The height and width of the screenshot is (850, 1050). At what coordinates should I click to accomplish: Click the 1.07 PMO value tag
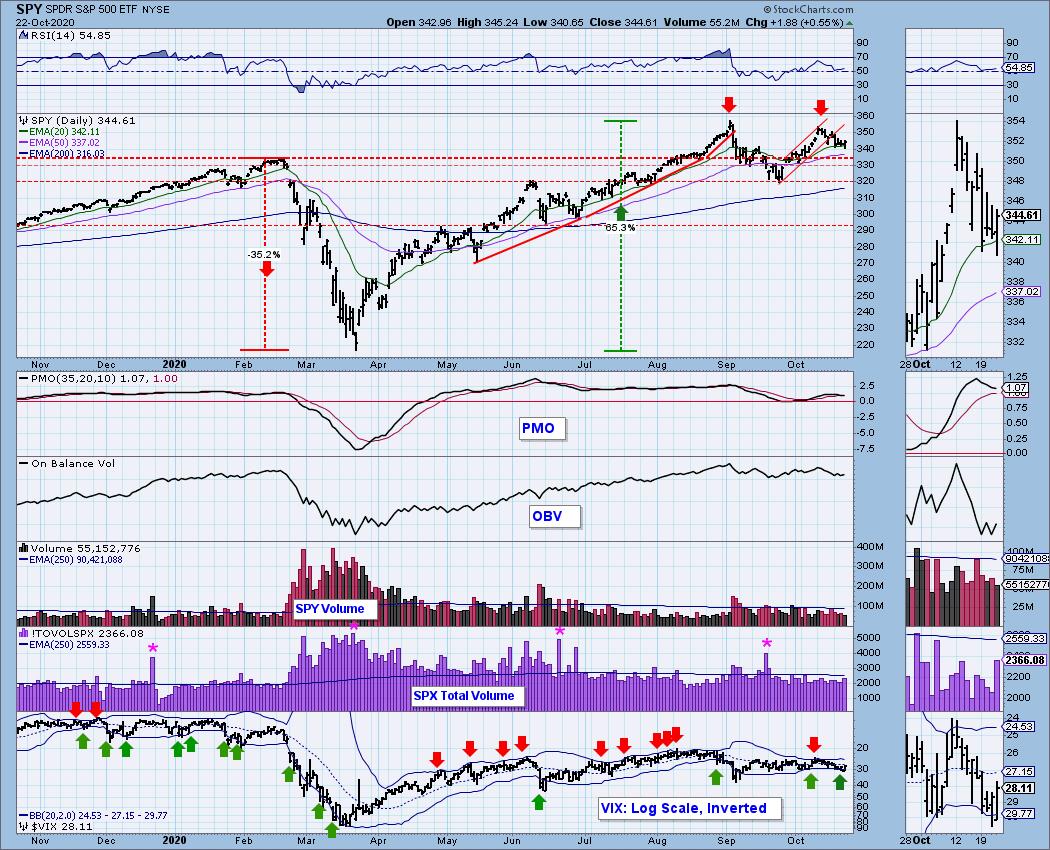tap(1017, 387)
